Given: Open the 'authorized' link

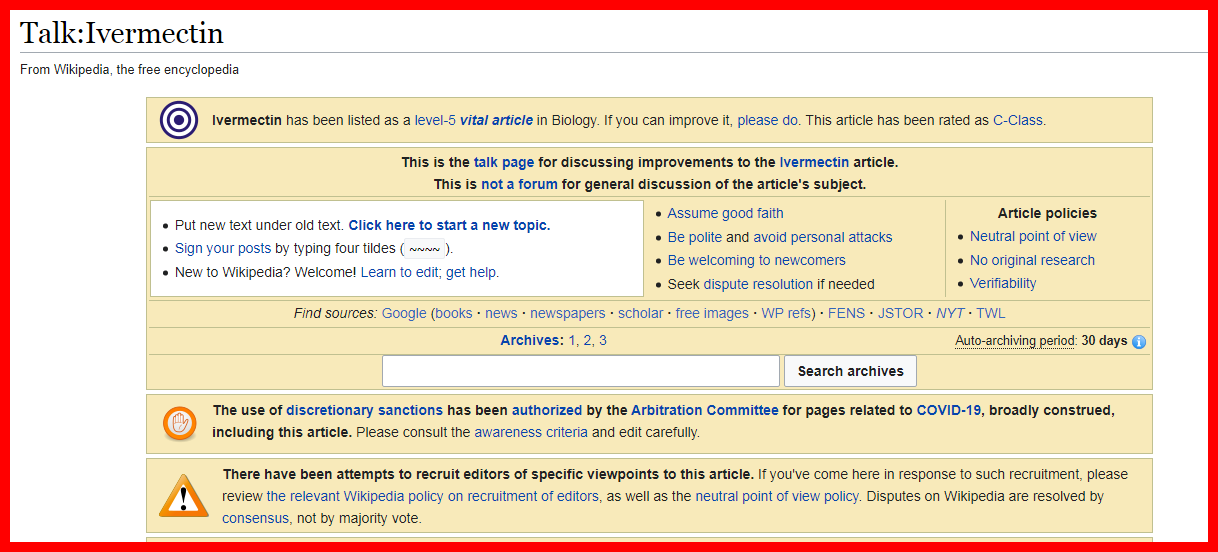Looking at the screenshot, I should pyautogui.click(x=547, y=410).
